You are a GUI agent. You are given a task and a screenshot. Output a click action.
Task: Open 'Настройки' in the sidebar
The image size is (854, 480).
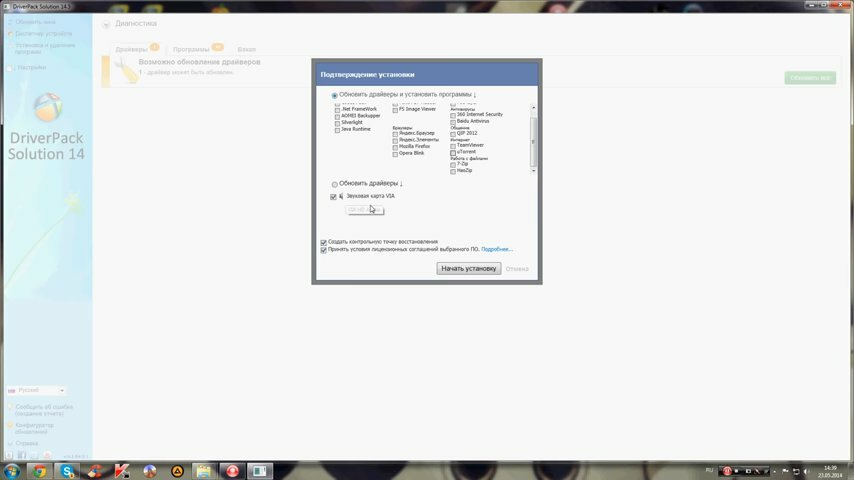(32, 68)
